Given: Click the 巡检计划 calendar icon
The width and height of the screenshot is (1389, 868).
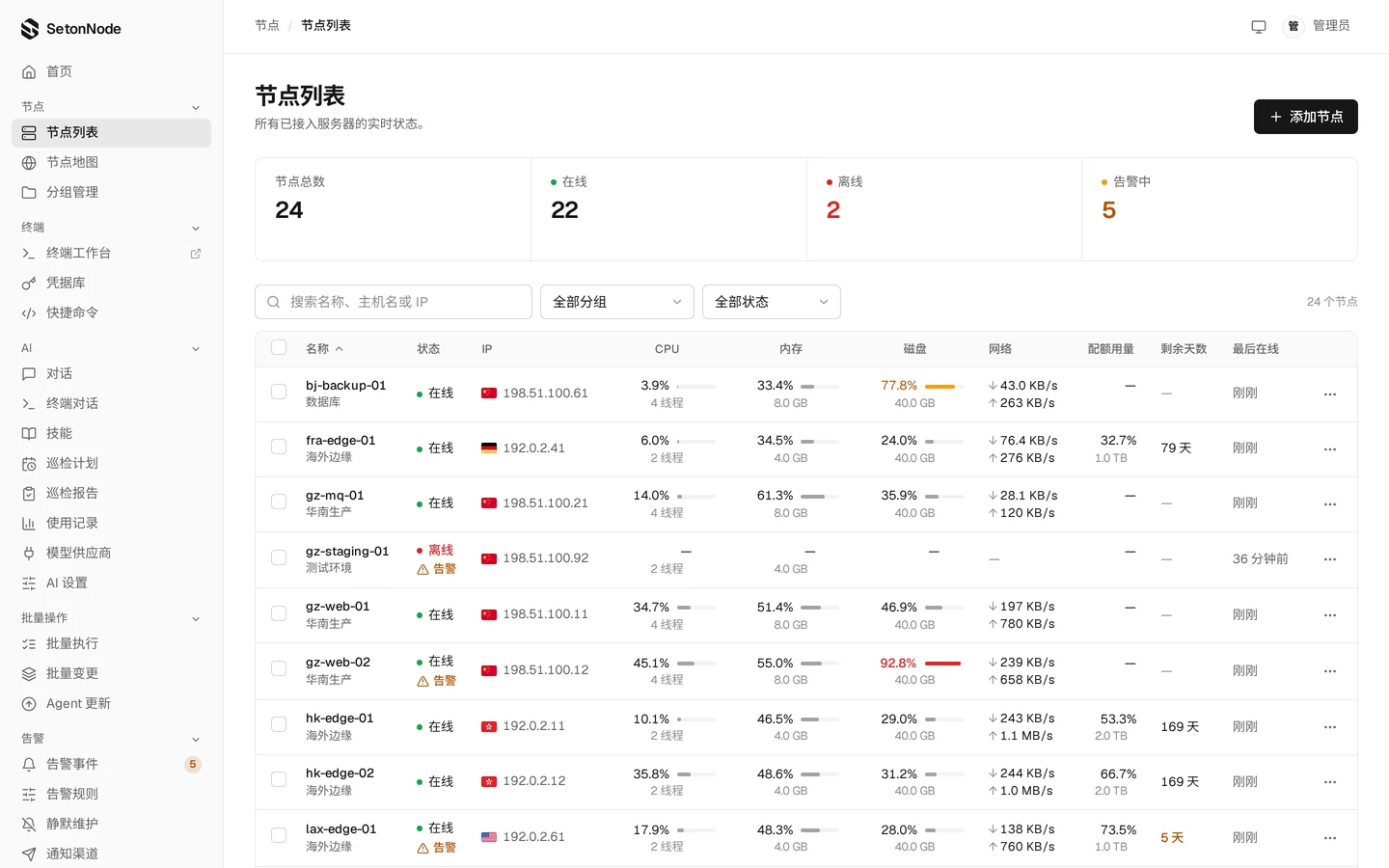Looking at the screenshot, I should [x=29, y=464].
